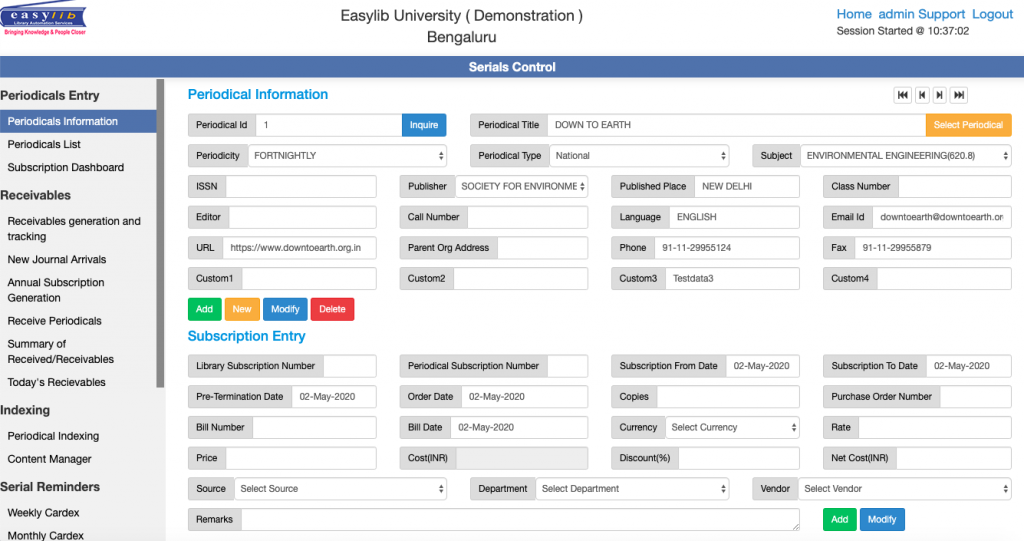Open Monthly Cardex in the sidebar

point(45,535)
